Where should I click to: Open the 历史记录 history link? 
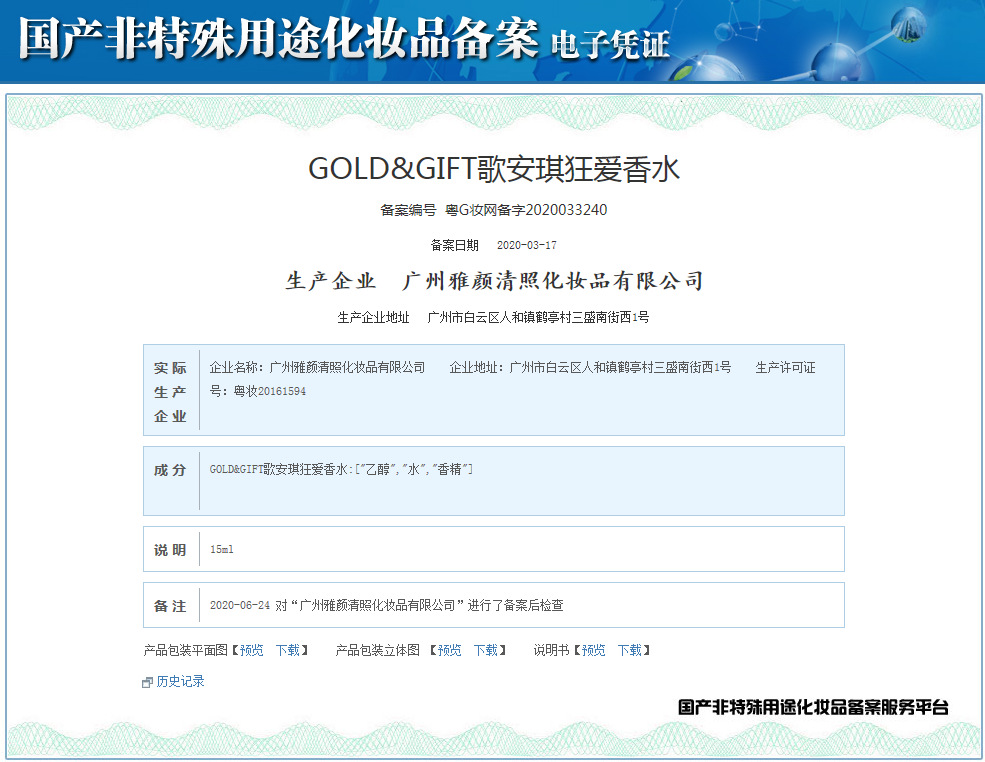[x=180, y=682]
